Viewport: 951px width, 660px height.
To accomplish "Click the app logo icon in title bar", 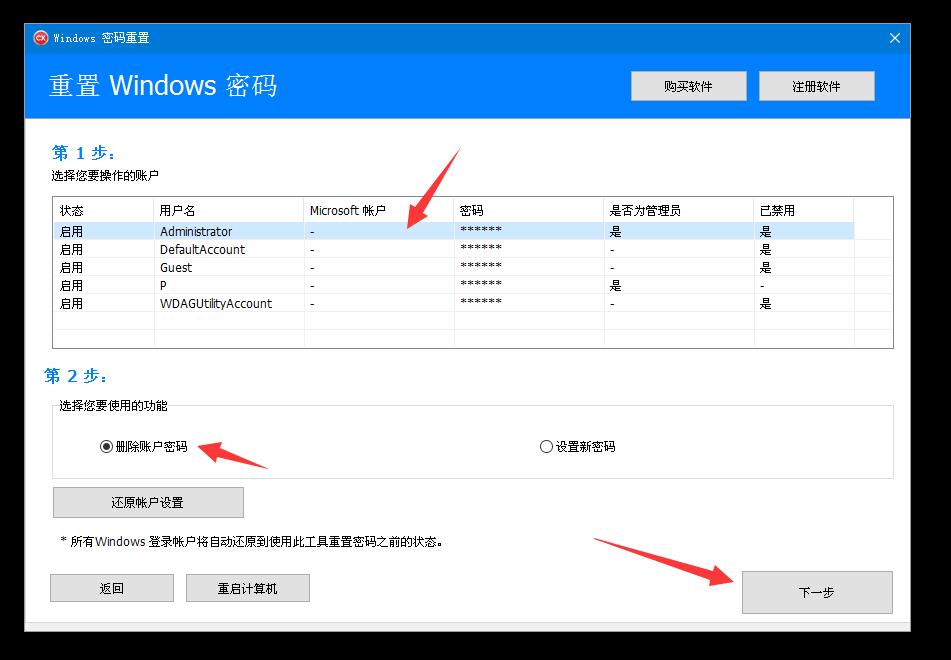I will coord(41,38).
